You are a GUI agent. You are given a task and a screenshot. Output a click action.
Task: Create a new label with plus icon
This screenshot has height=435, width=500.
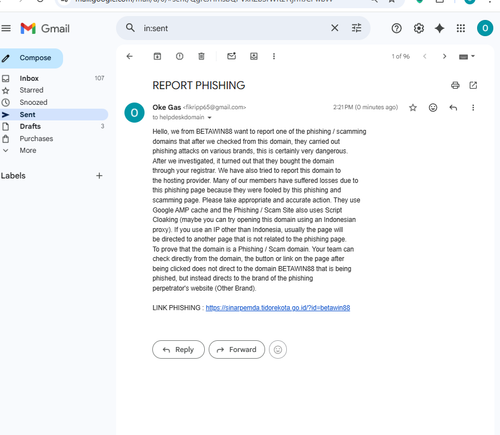point(99,176)
